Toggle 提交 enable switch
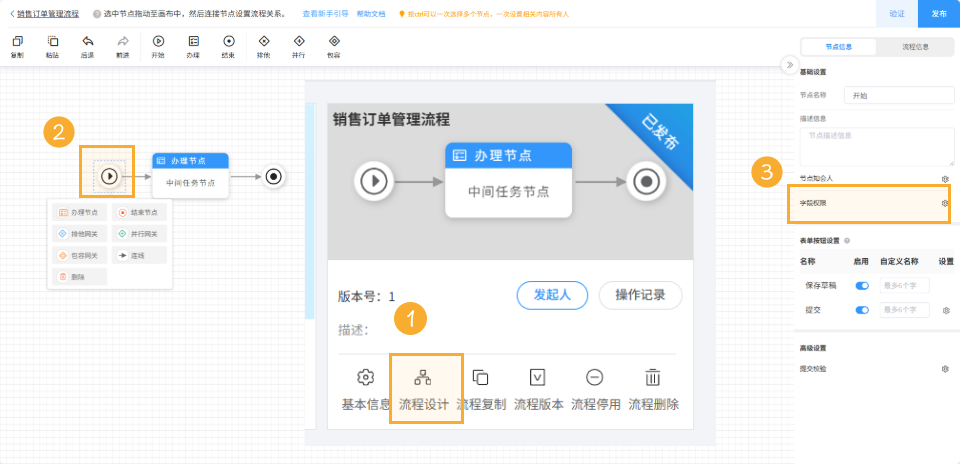960x464 pixels. [862, 310]
